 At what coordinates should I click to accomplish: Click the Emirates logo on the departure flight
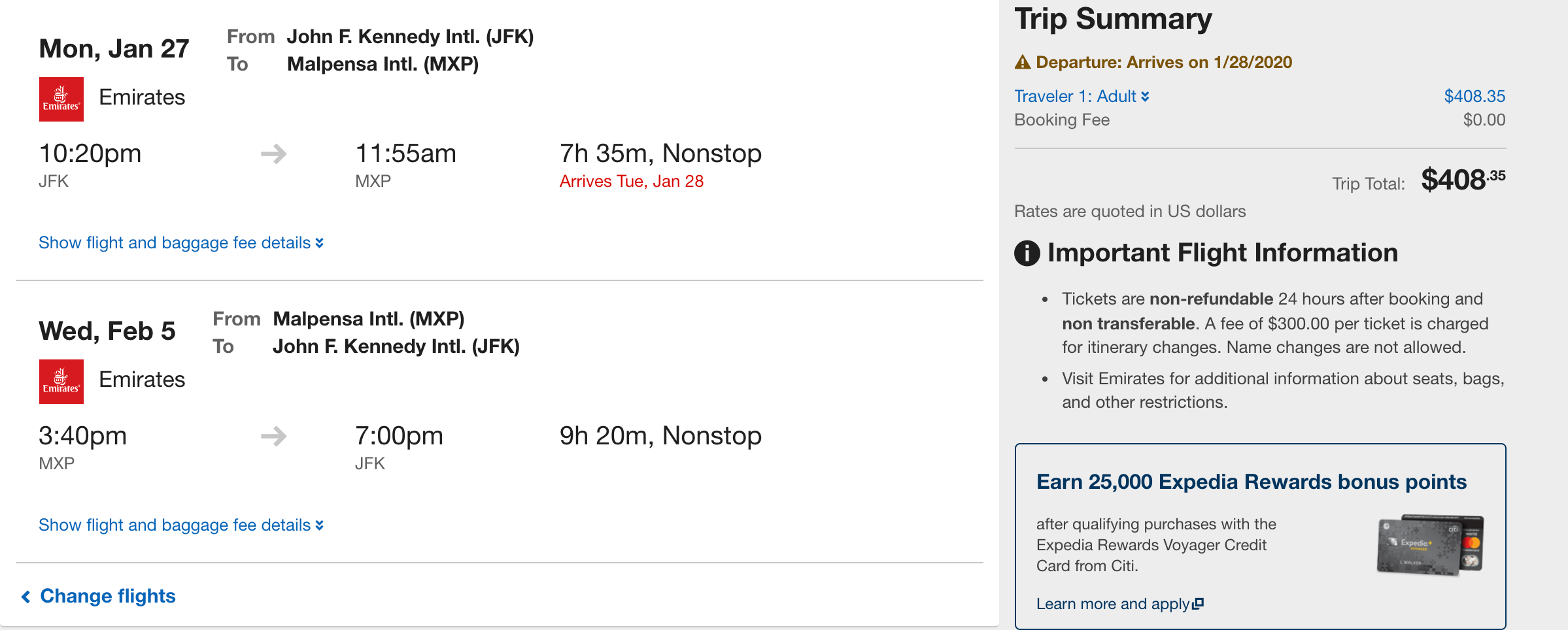click(61, 99)
